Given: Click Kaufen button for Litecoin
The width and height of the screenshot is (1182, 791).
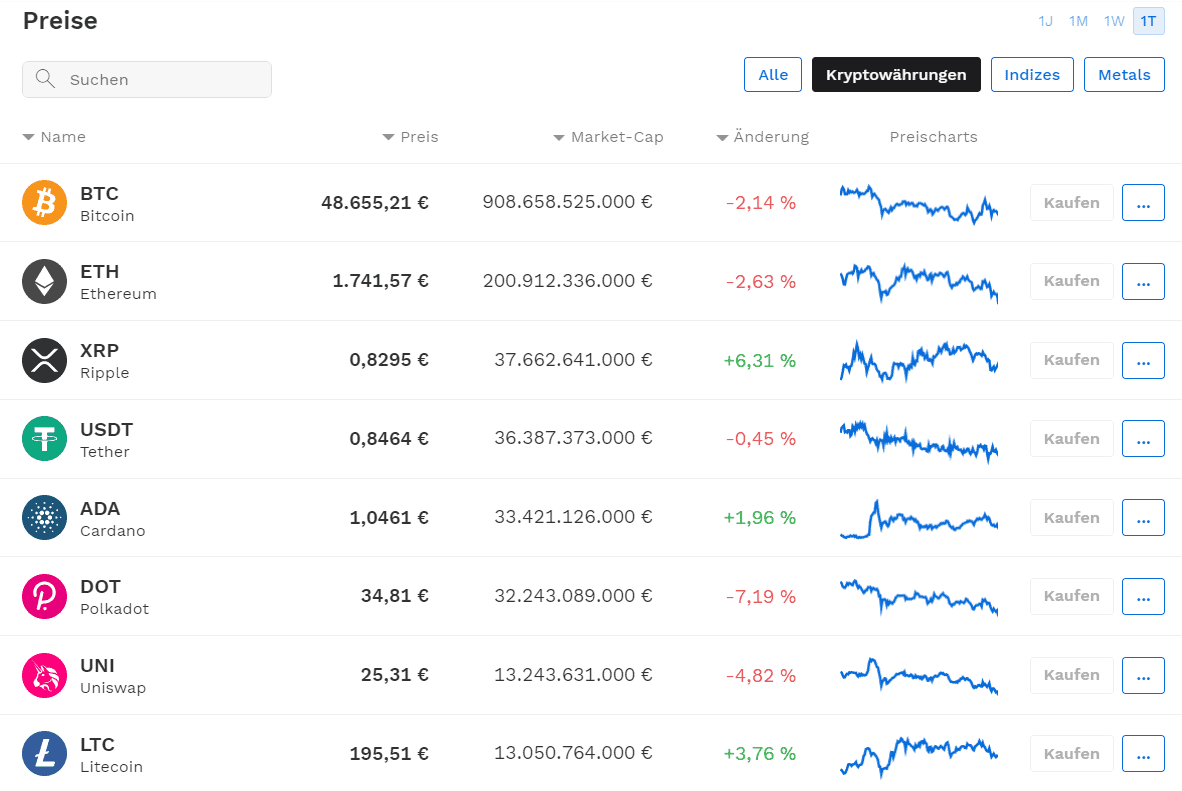Looking at the screenshot, I should click(1071, 754).
